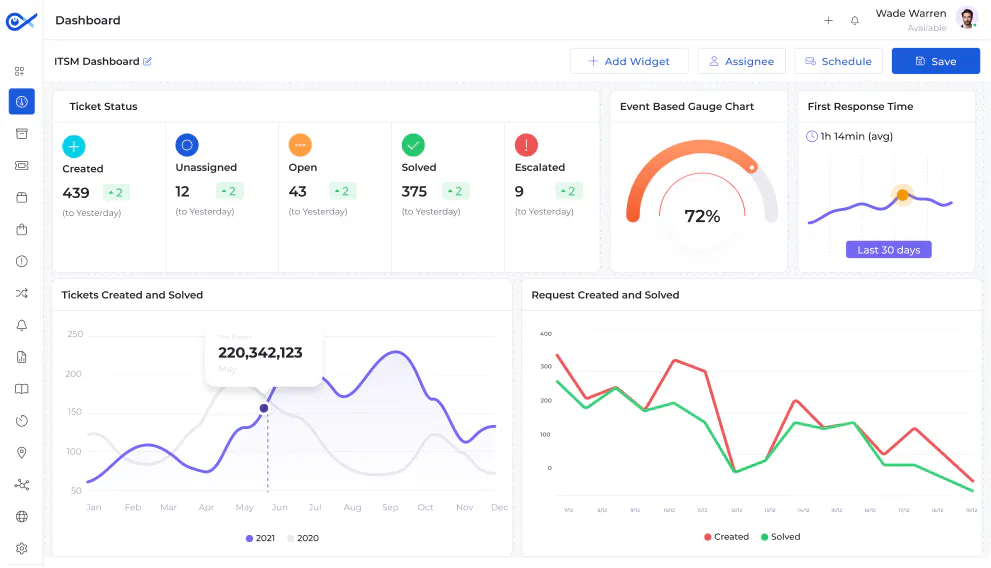Image resolution: width=991 pixels, height=568 pixels.
Task: Click the Aug label on the month axis
Action: click(x=352, y=507)
